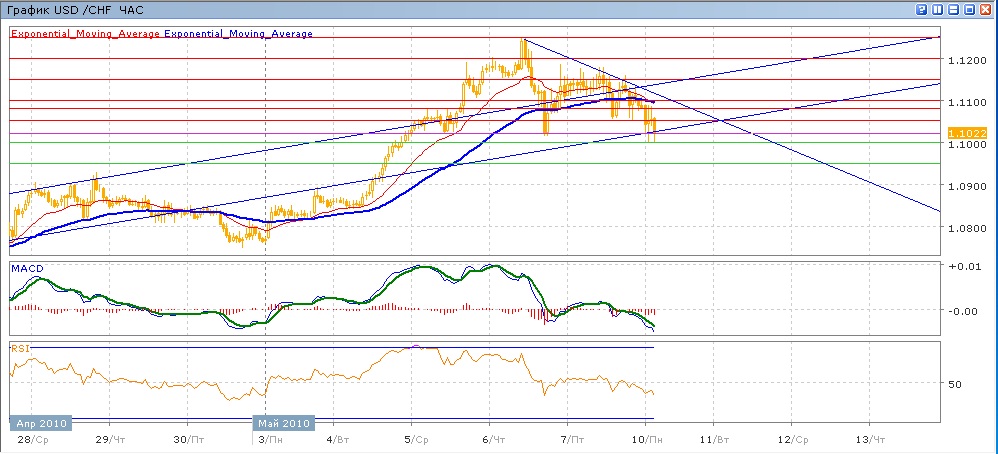Close the USD/CHF chart window
Image resolution: width=998 pixels, height=454 pixels.
986,8
